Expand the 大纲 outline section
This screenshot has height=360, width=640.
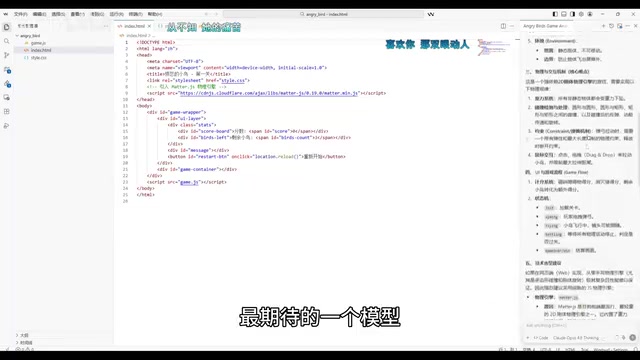[24, 335]
